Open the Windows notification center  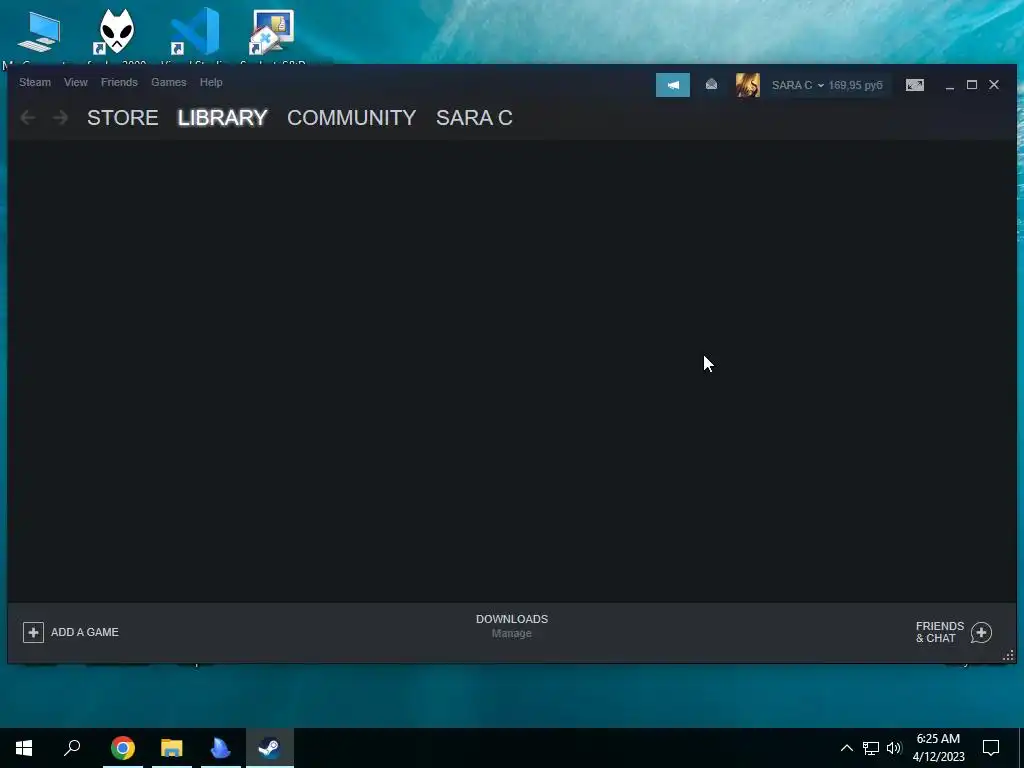tap(991, 748)
